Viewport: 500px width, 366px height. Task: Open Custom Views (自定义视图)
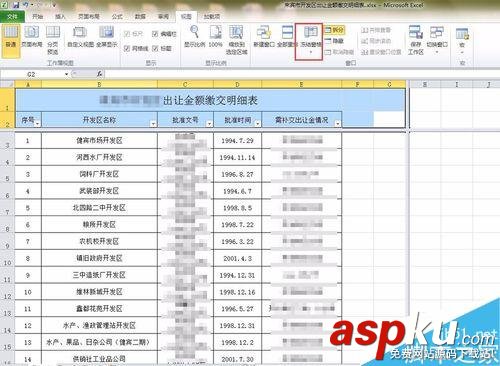click(80, 36)
